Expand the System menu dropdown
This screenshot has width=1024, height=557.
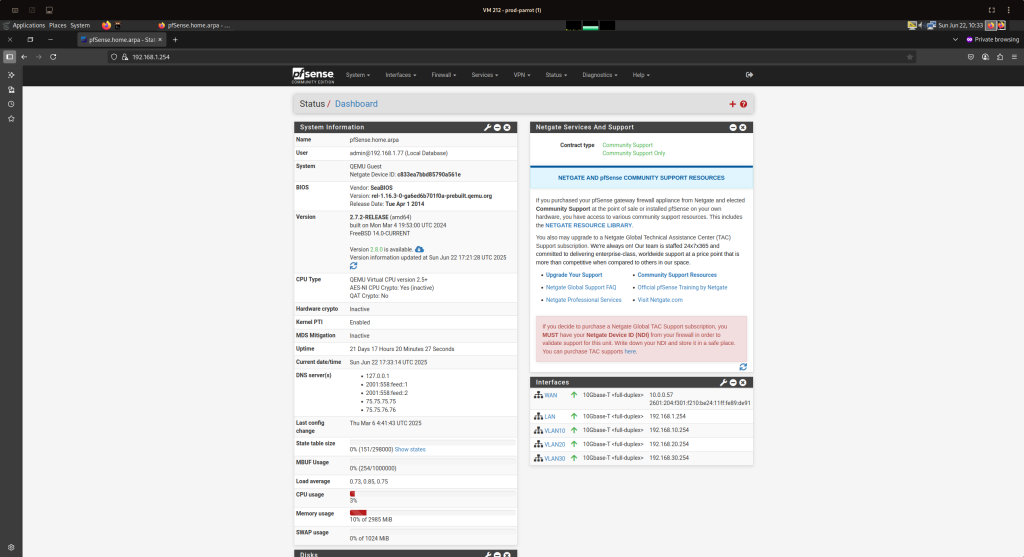(x=357, y=75)
